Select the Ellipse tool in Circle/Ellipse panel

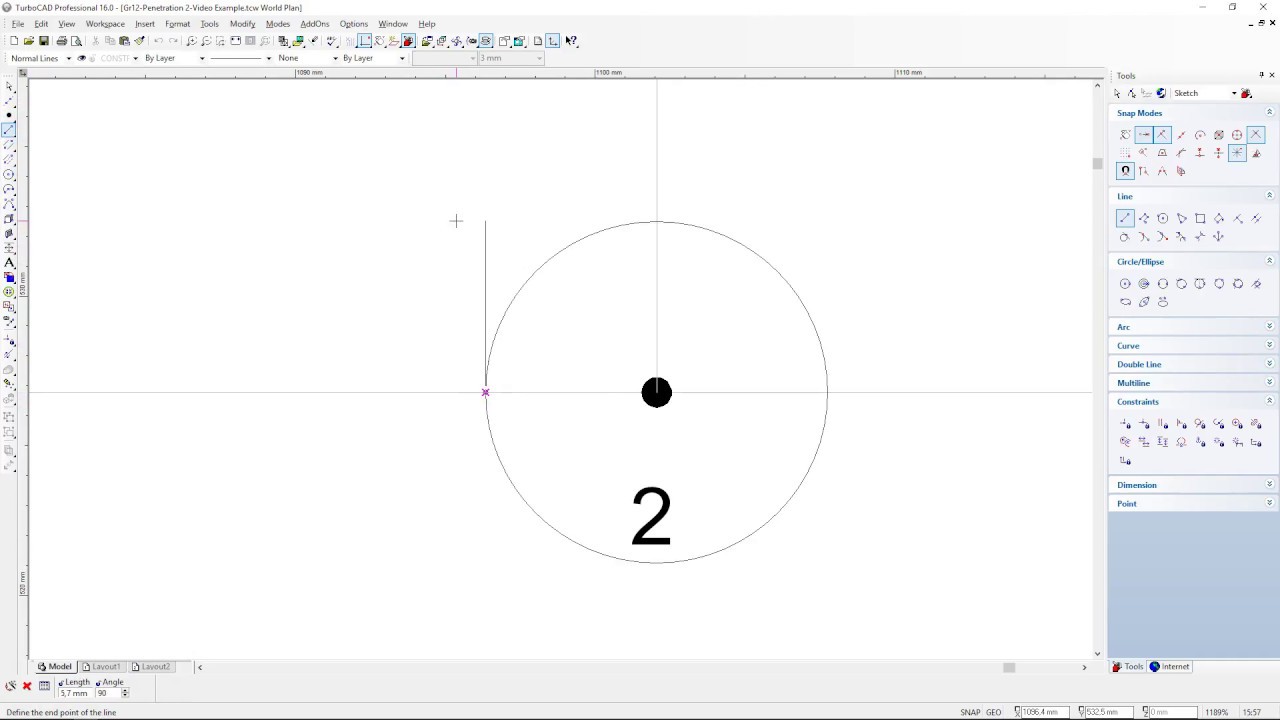click(x=1125, y=302)
